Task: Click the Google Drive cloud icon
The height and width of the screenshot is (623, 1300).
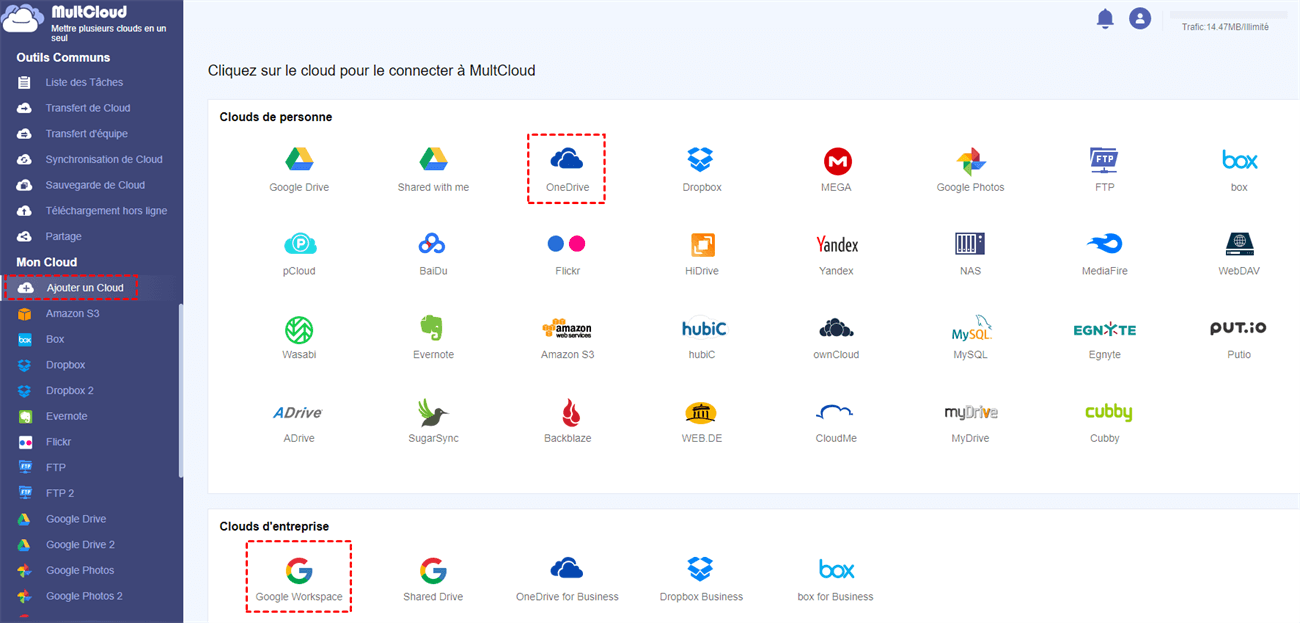Action: (x=299, y=159)
